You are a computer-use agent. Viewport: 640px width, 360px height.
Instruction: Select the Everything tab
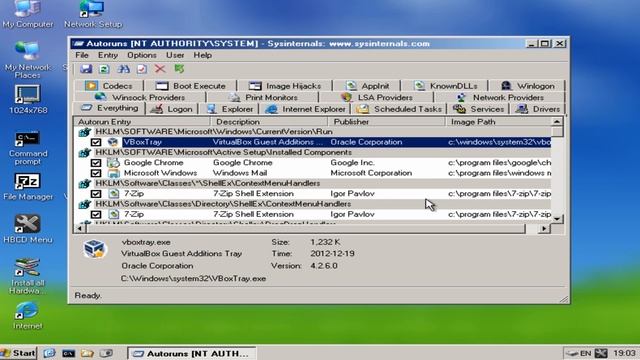(x=109, y=108)
